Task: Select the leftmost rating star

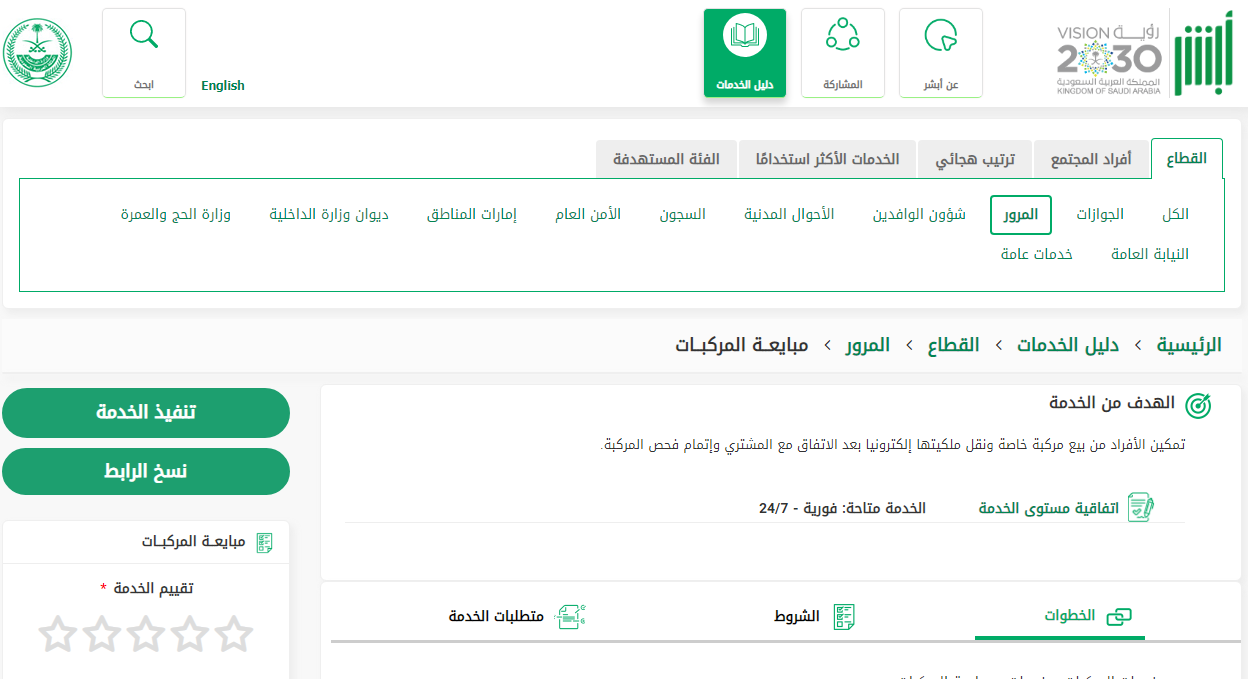Action: click(x=58, y=634)
